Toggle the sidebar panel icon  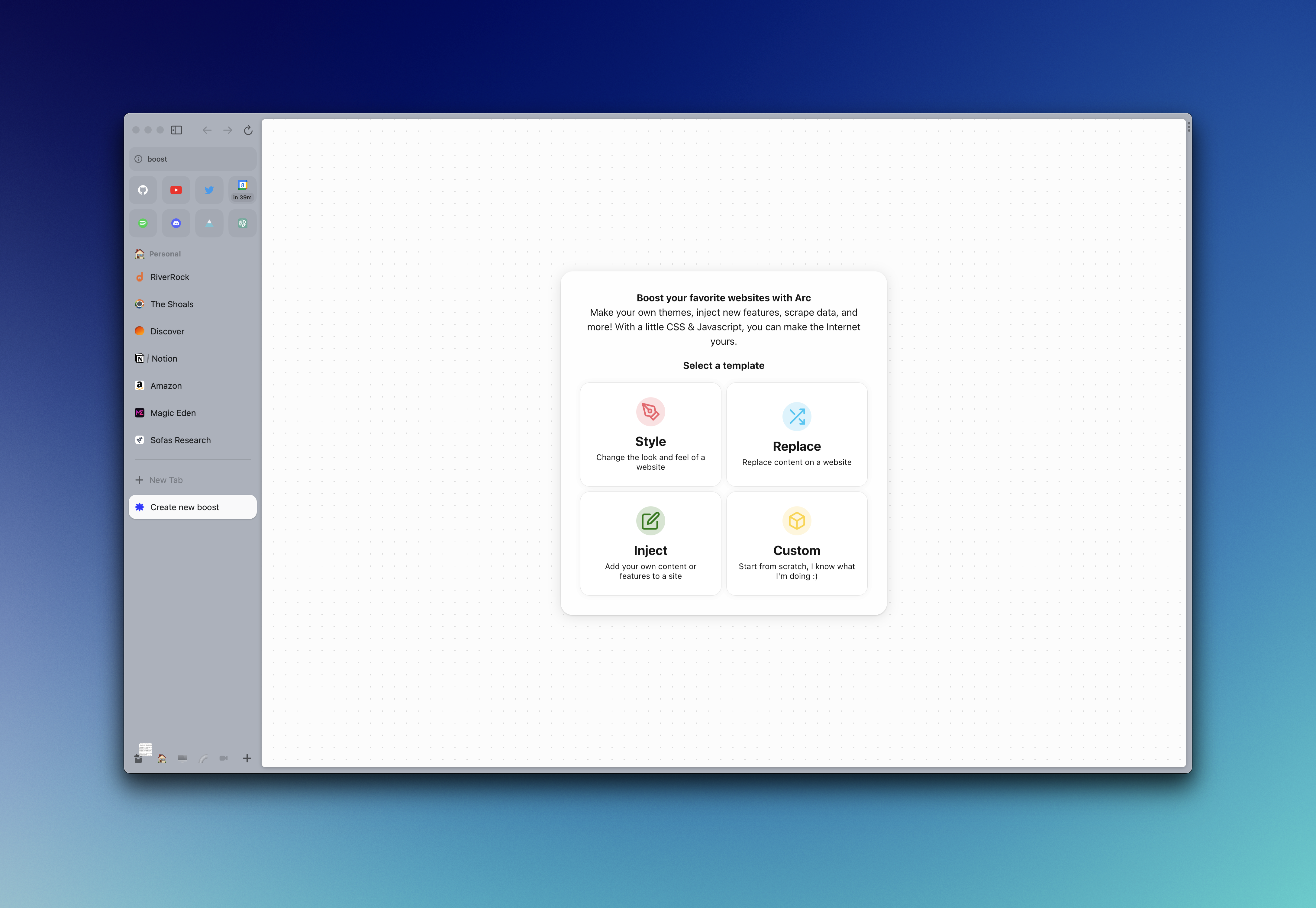point(176,130)
